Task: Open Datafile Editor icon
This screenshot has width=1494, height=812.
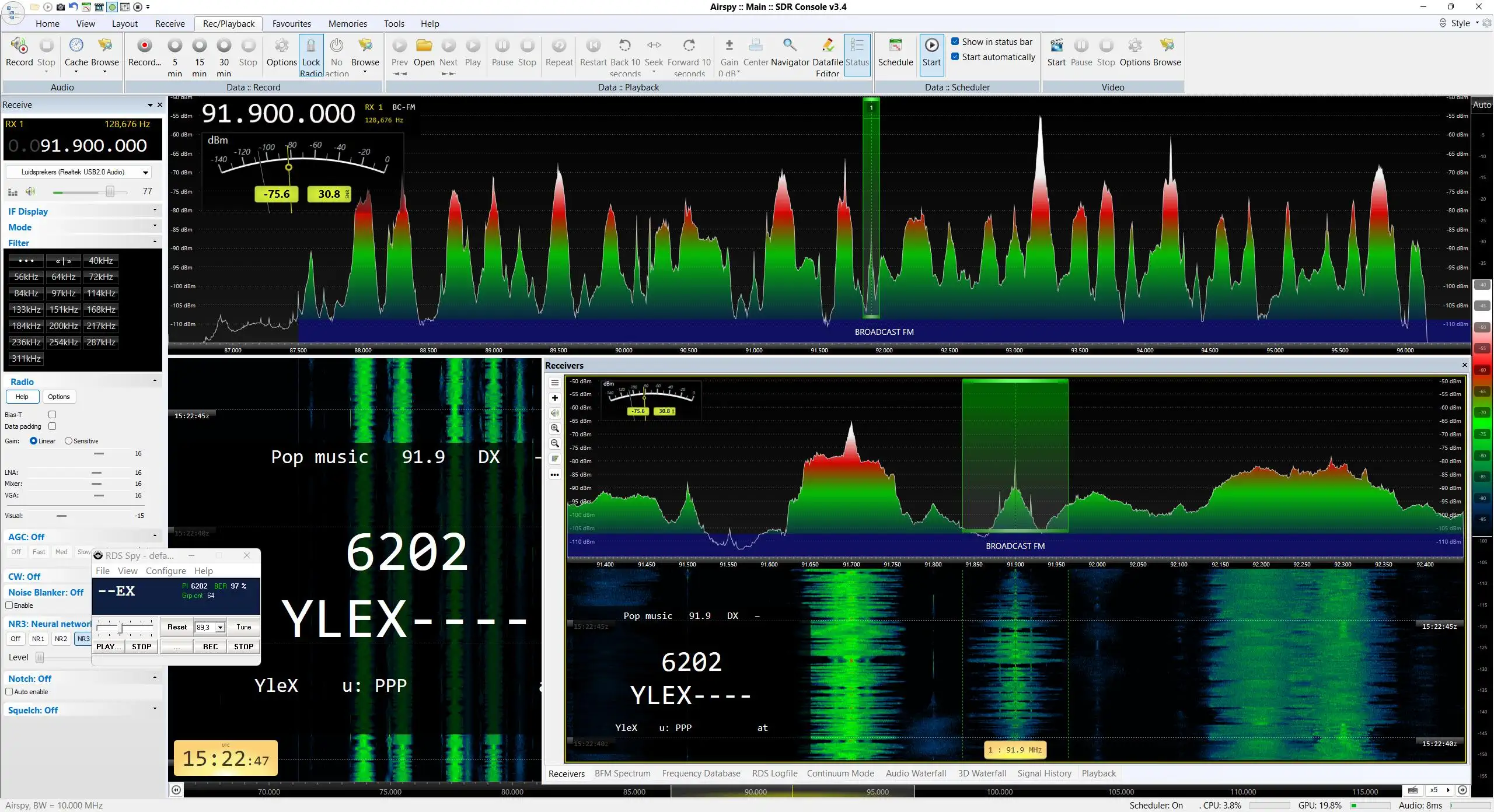Action: coord(828,57)
